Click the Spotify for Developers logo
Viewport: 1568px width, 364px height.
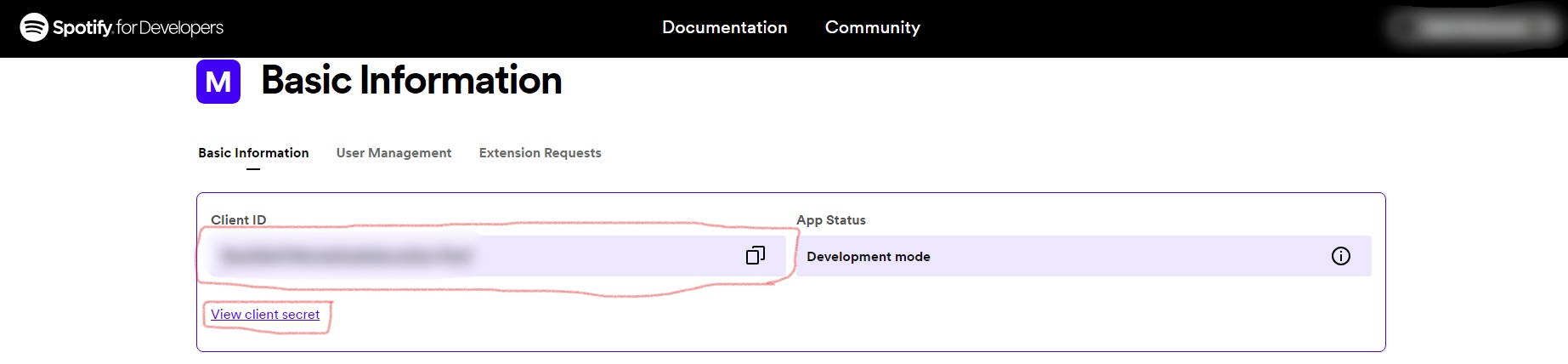pyautogui.click(x=122, y=27)
